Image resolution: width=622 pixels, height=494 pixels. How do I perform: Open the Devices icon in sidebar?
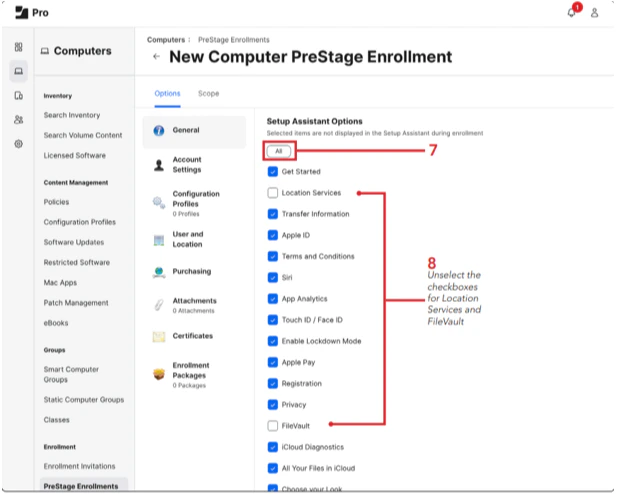18,96
